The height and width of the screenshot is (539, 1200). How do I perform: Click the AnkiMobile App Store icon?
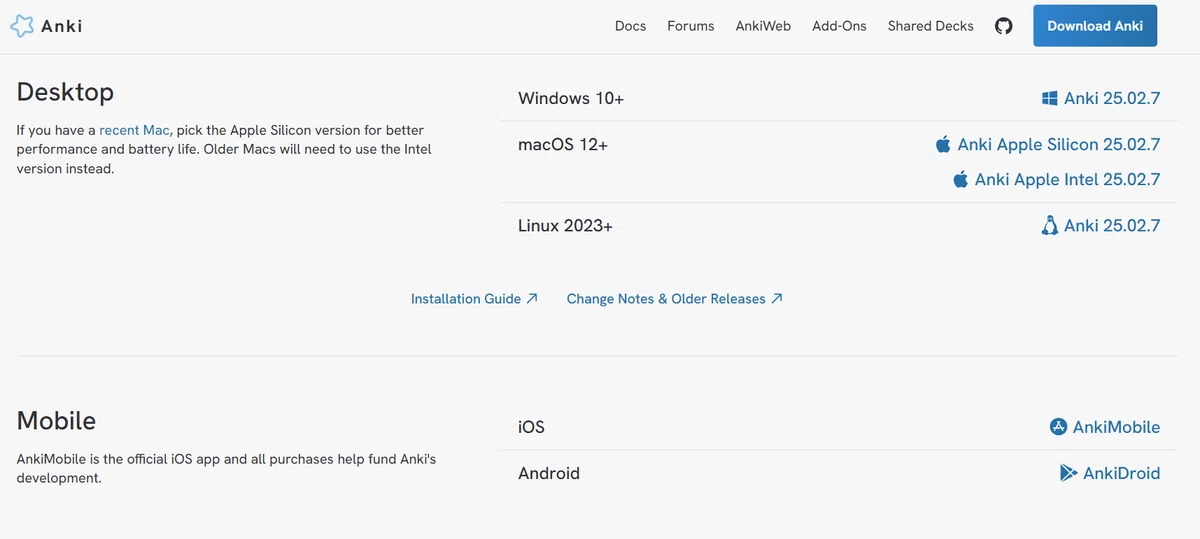(1058, 427)
